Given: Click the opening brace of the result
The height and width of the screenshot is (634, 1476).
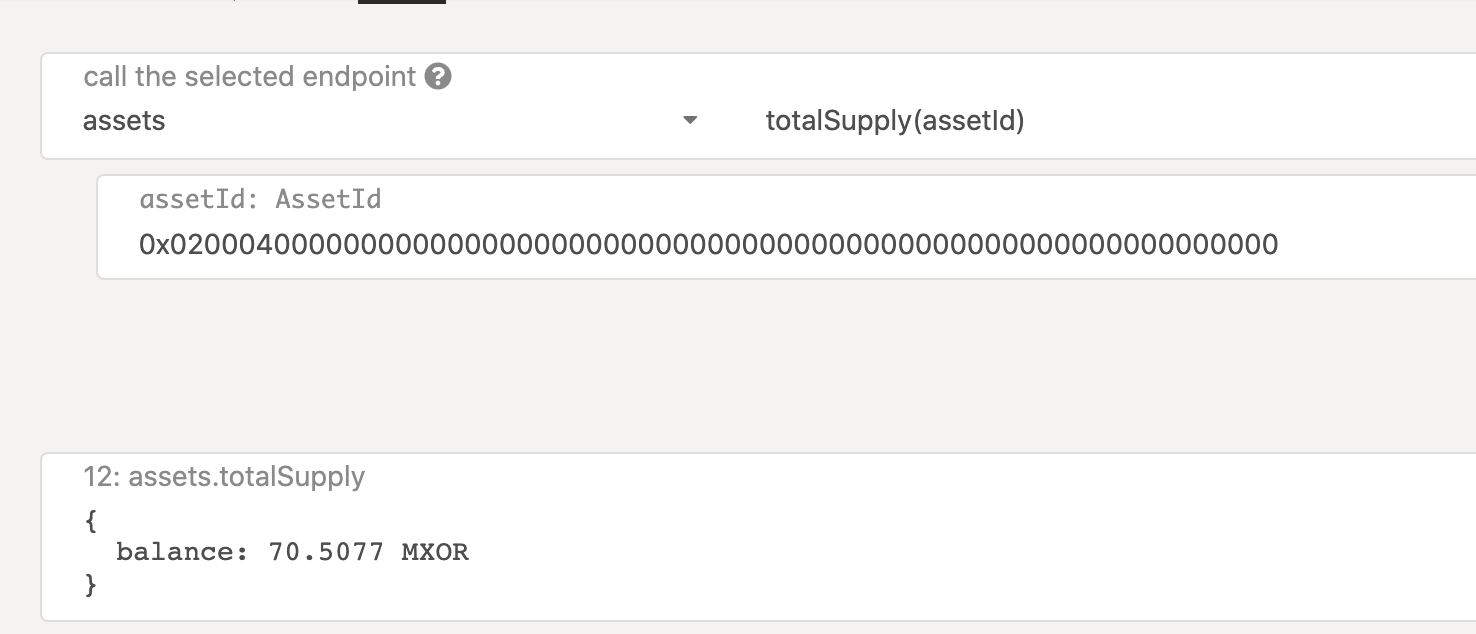Looking at the screenshot, I should point(92,520).
